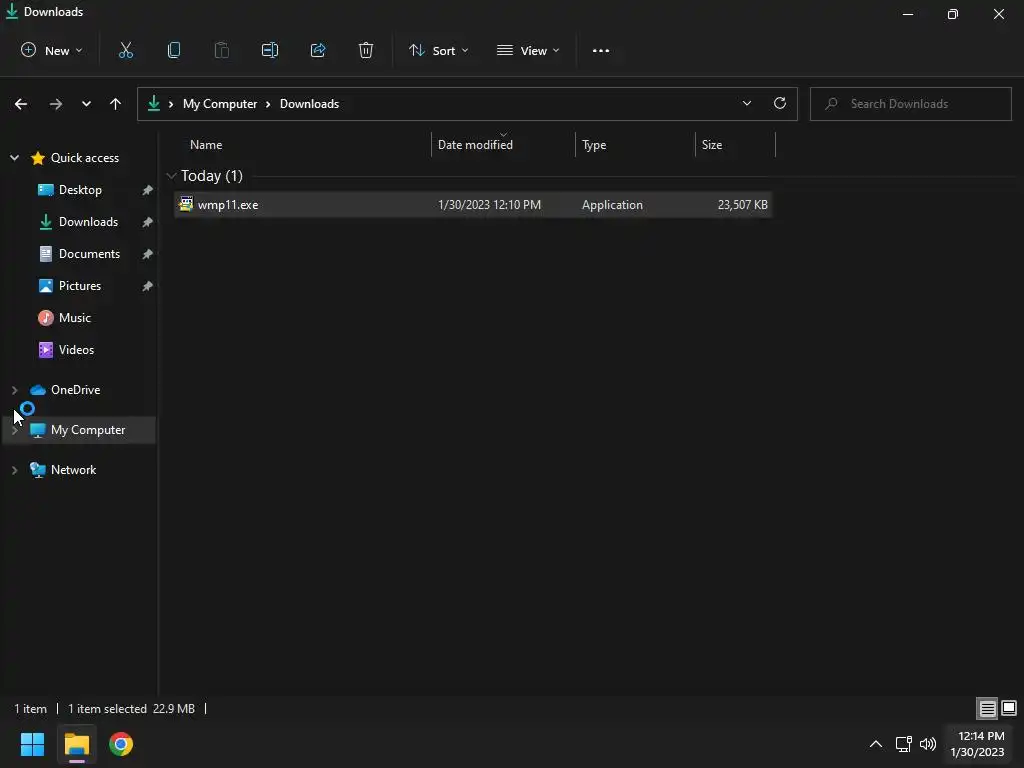Open Music folder in sidebar
Viewport: 1024px width, 768px height.
pos(74,317)
